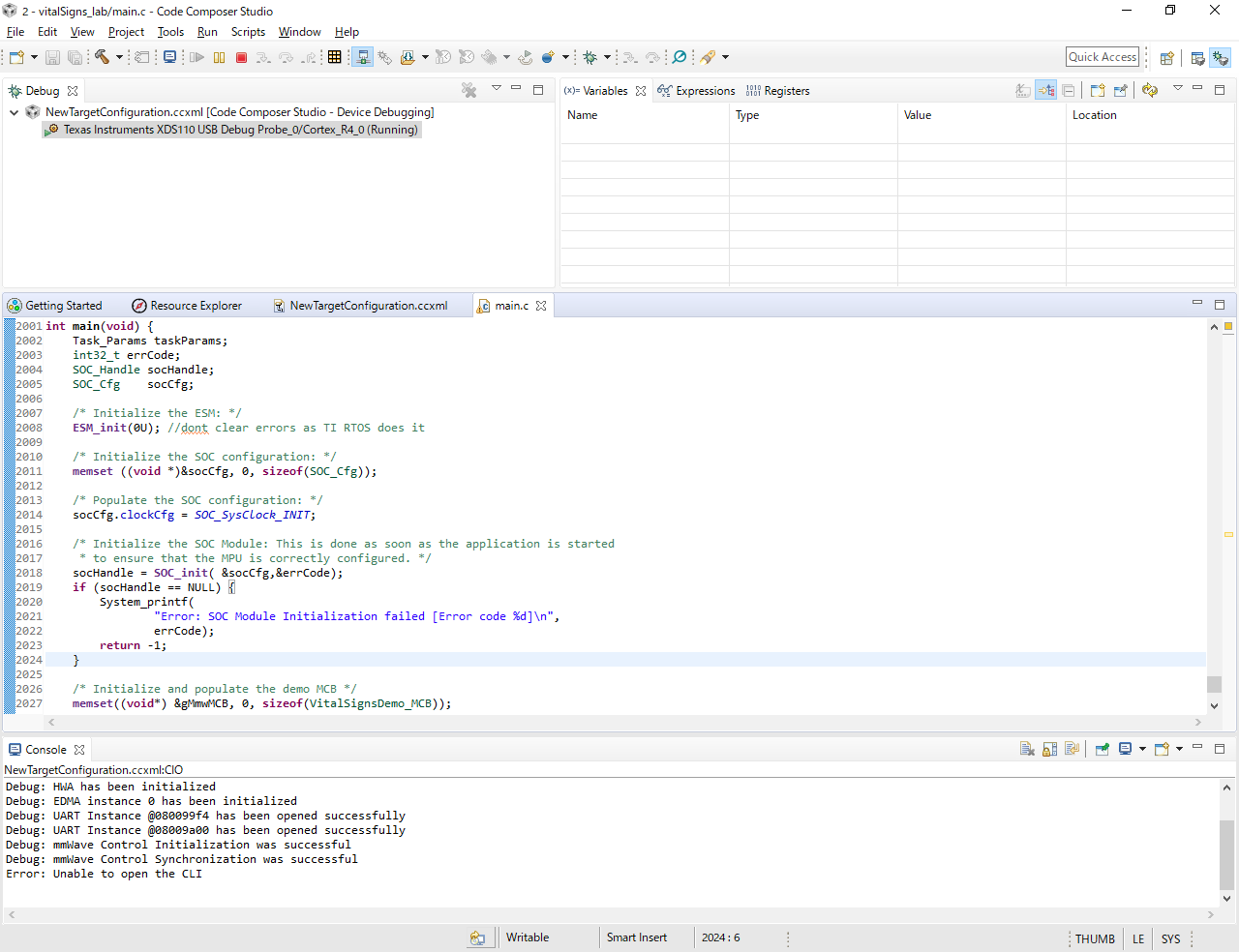Click the Show Type Names icon
This screenshot has height=952, width=1239.
click(1023, 90)
